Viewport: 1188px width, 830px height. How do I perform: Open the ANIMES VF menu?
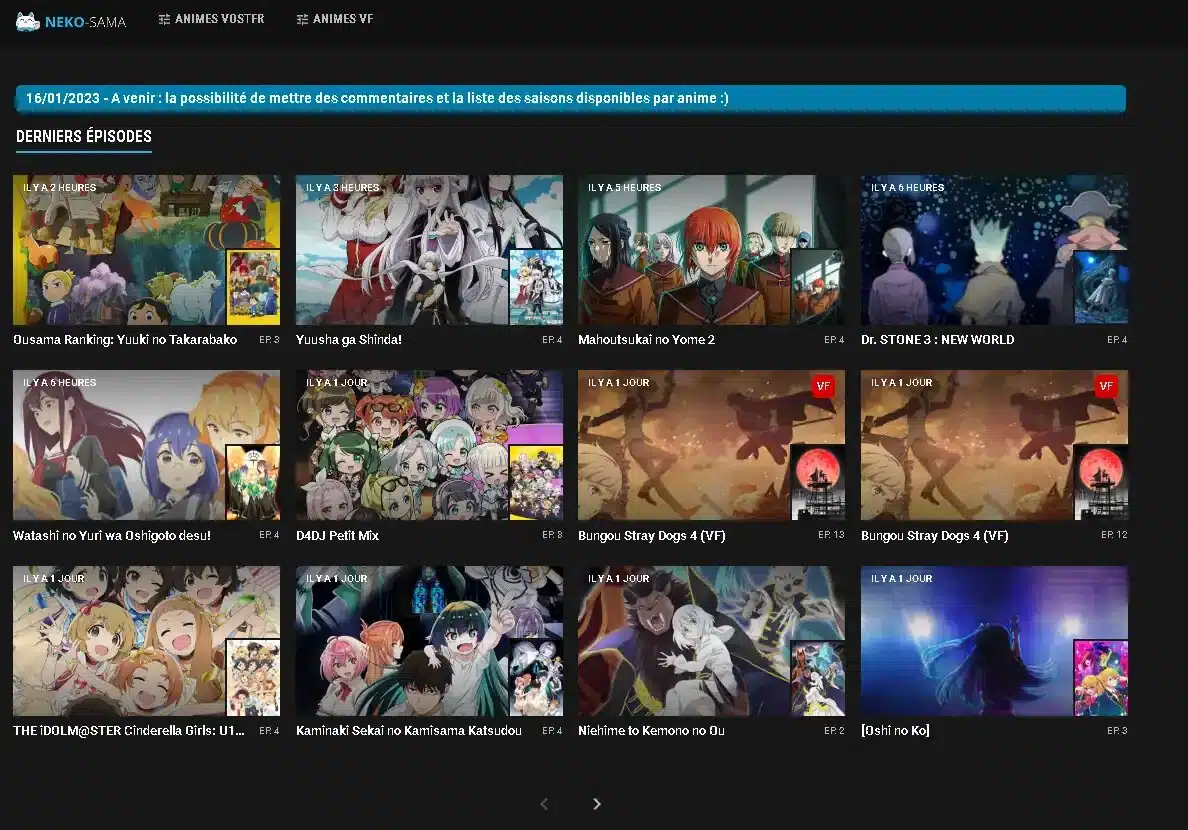point(335,19)
